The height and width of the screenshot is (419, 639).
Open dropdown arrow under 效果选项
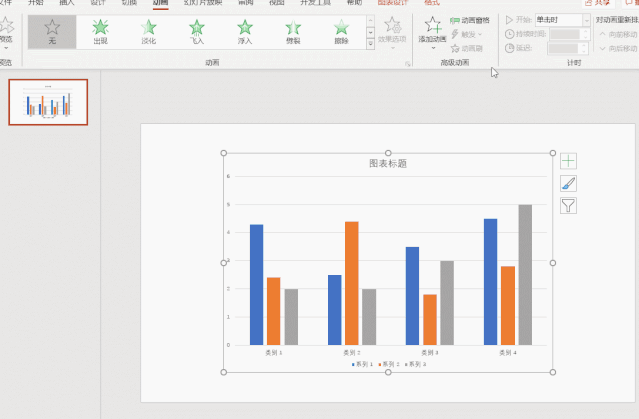(x=392, y=48)
